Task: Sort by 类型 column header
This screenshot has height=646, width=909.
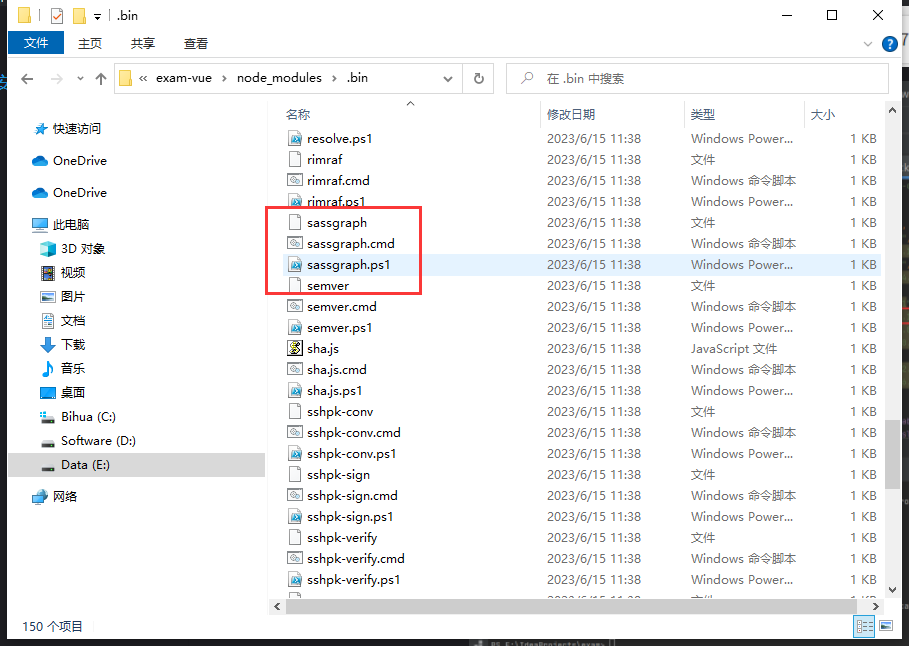Action: 703,115
